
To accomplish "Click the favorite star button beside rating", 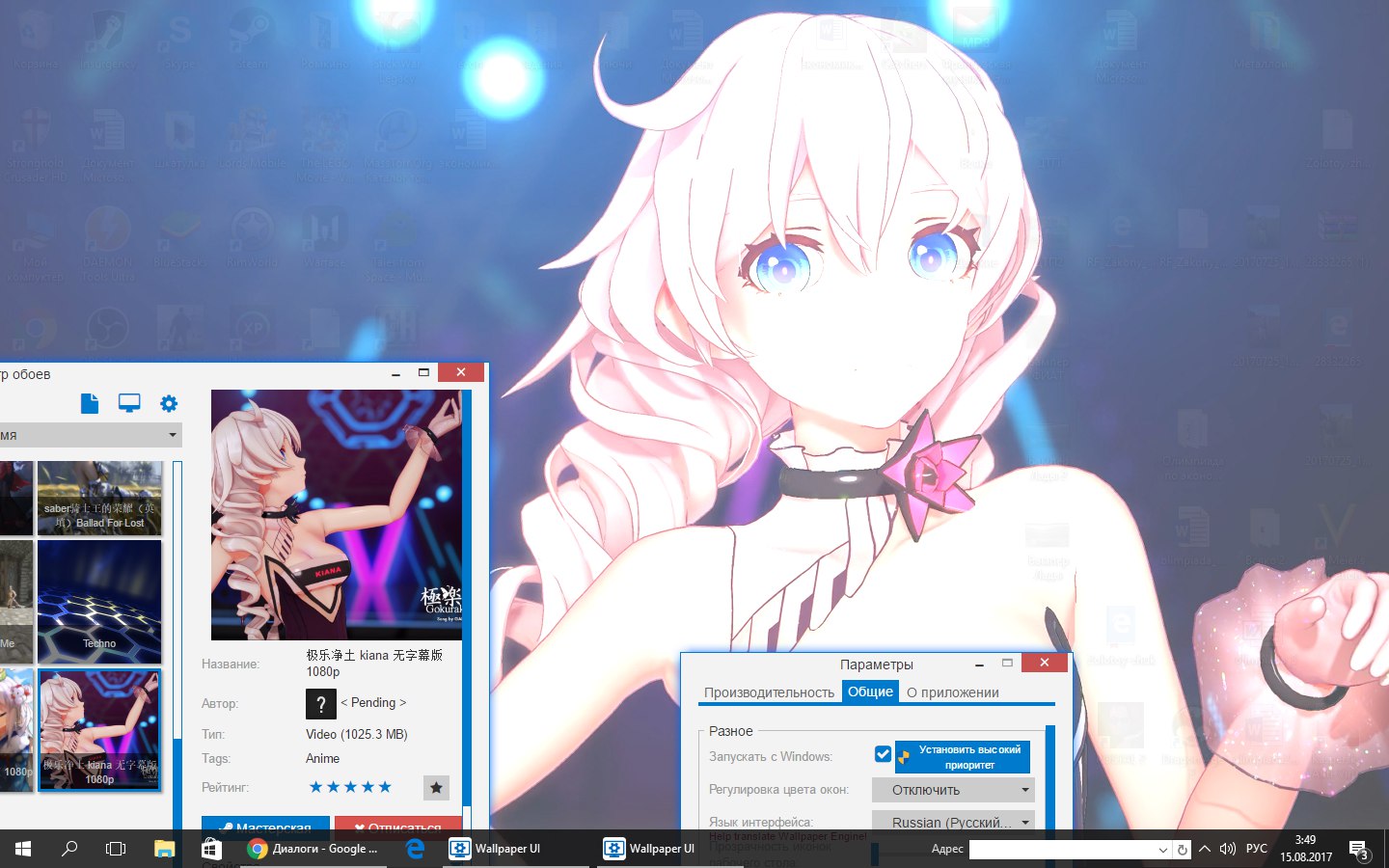I will pyautogui.click(x=436, y=788).
